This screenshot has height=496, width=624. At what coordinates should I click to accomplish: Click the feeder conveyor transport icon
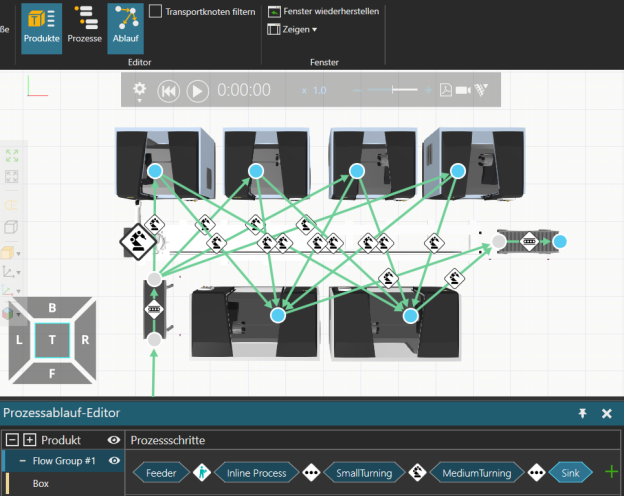pos(154,309)
